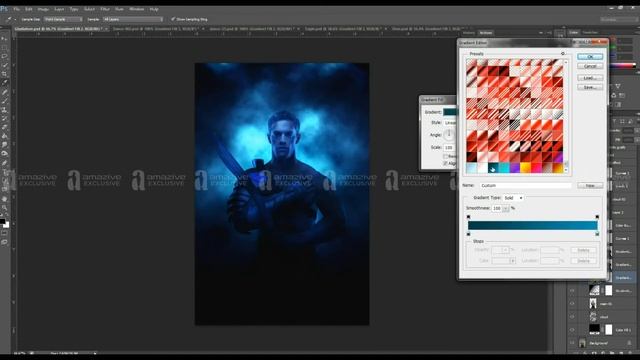Toggle visibility of the man layer
The height and width of the screenshot is (360, 640).
pos(572,304)
